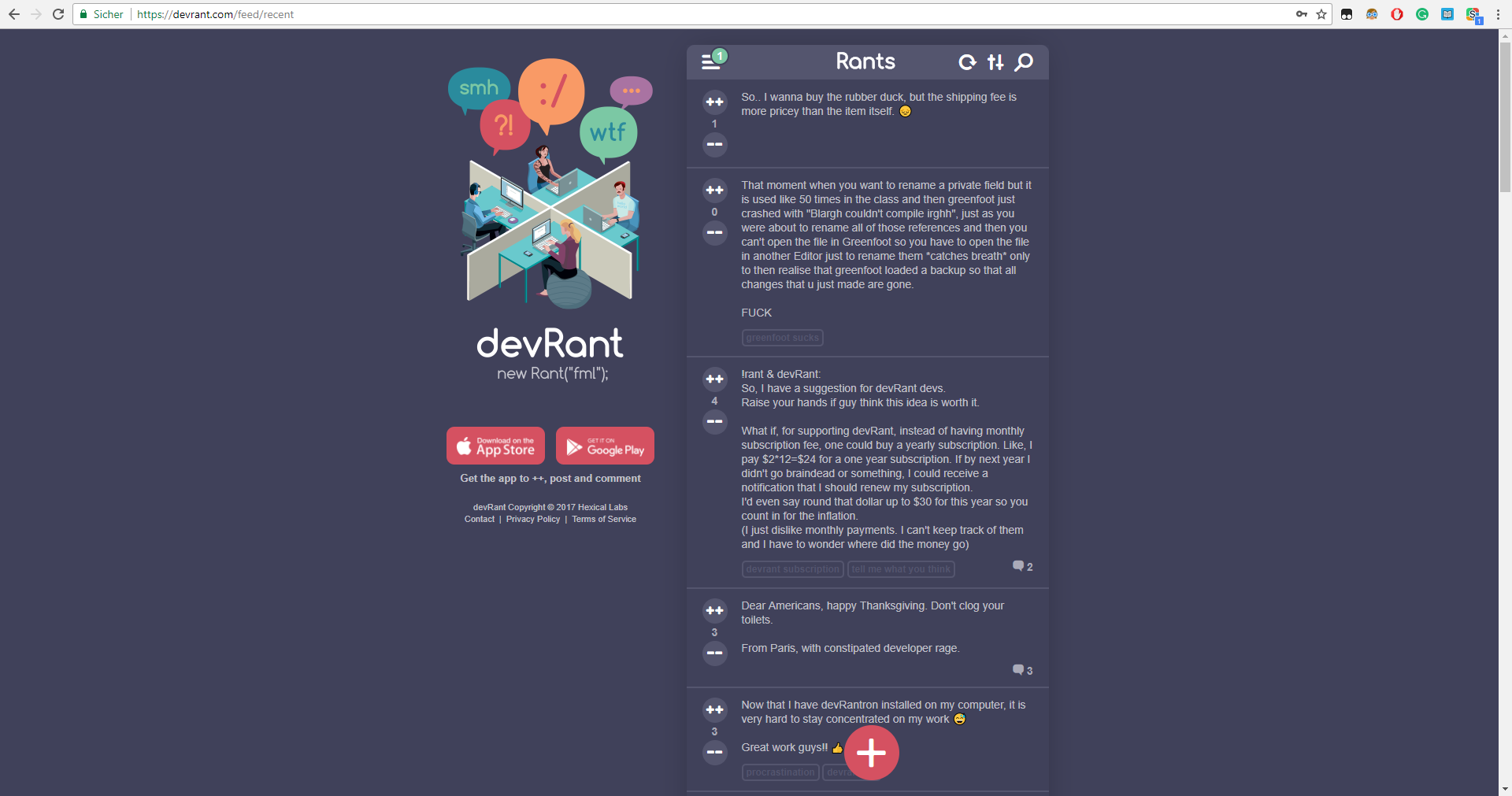The width and height of the screenshot is (1512, 796).
Task: Upvote the devRantron procrastination rant
Action: 714,709
